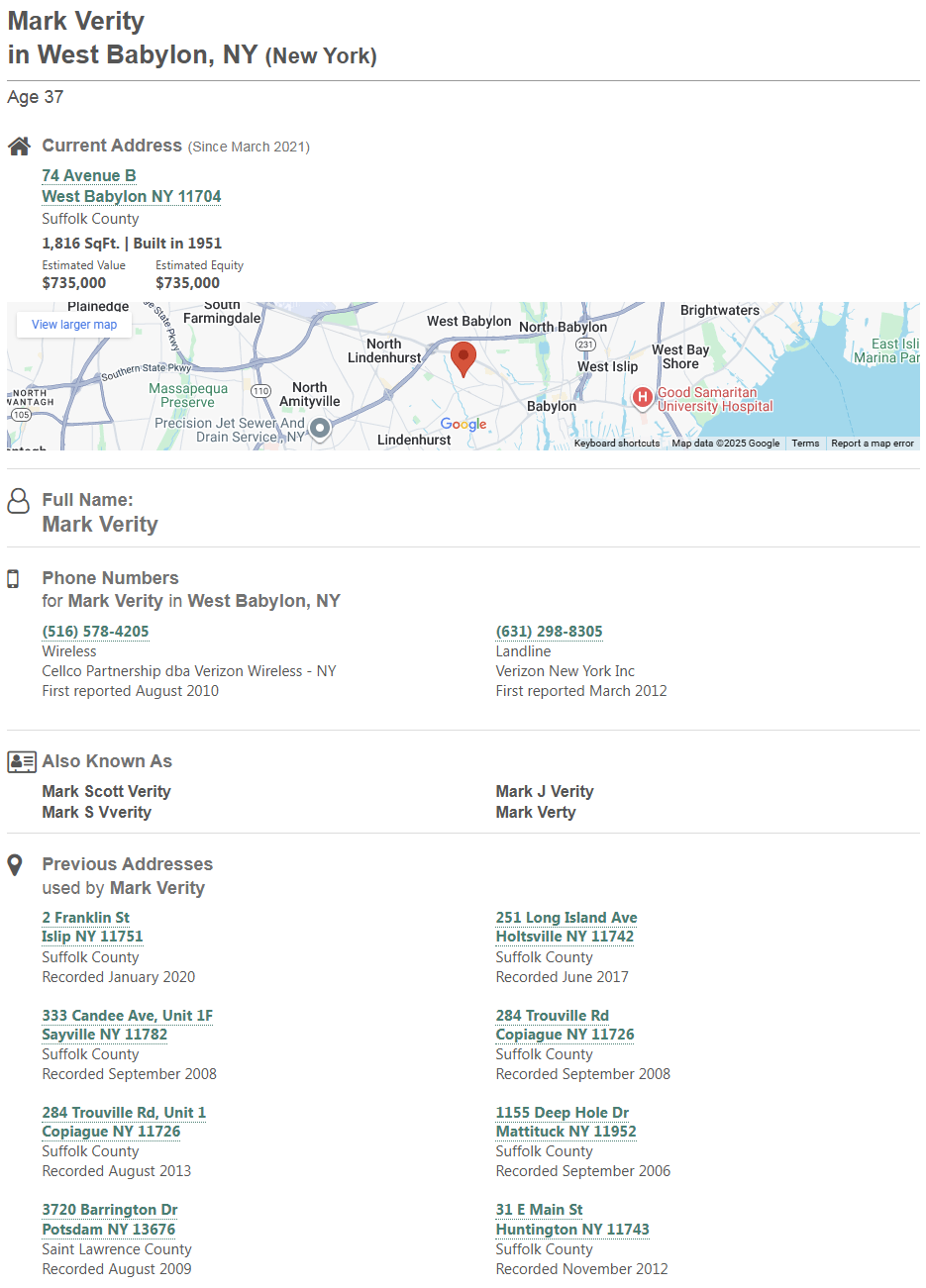Open 2 Franklin St address link
Screen dimensions: 926x1288
click(86, 918)
